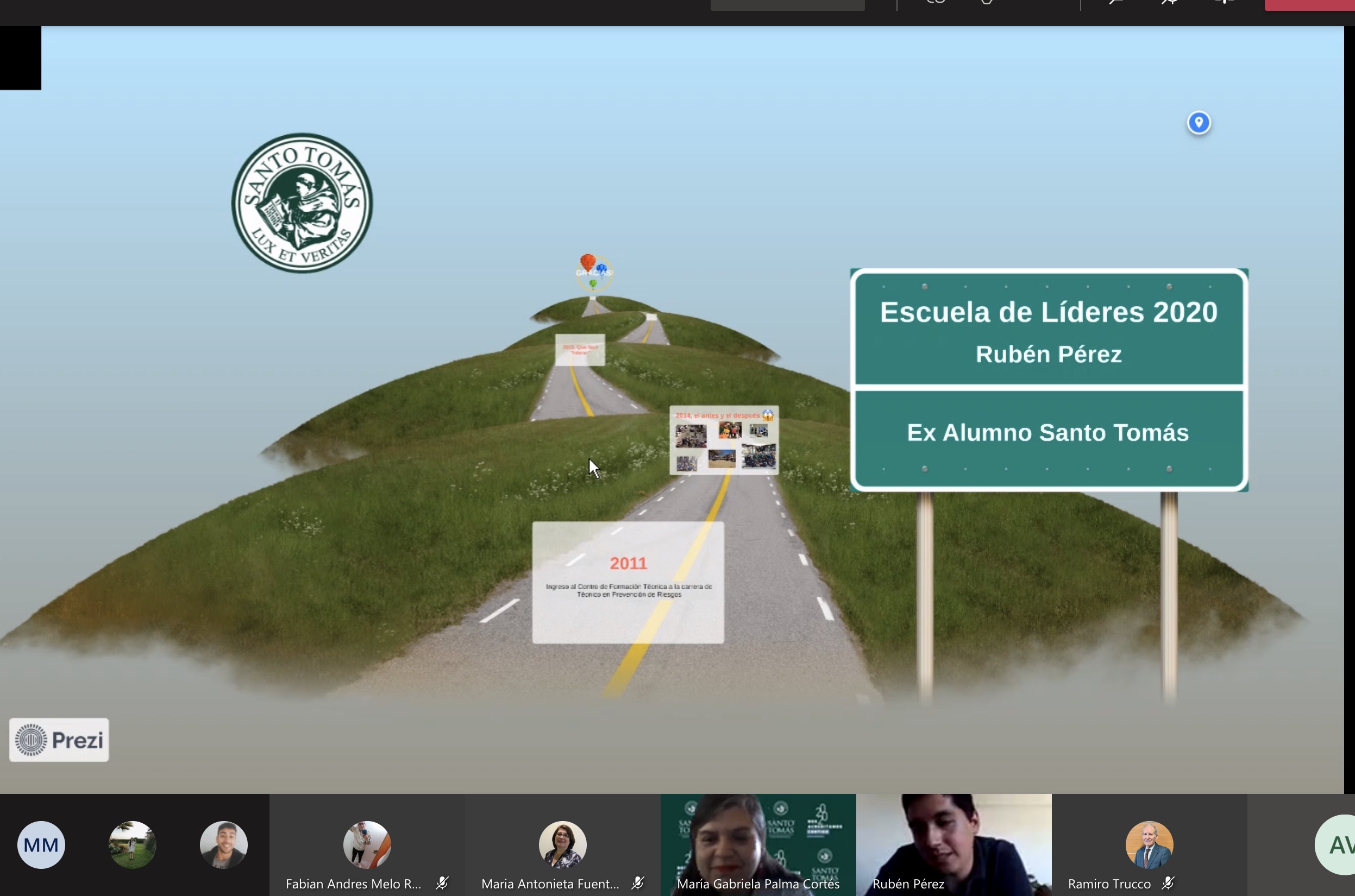The width and height of the screenshot is (1355, 896).
Task: Select bearded man participant avatar
Action: tap(223, 844)
